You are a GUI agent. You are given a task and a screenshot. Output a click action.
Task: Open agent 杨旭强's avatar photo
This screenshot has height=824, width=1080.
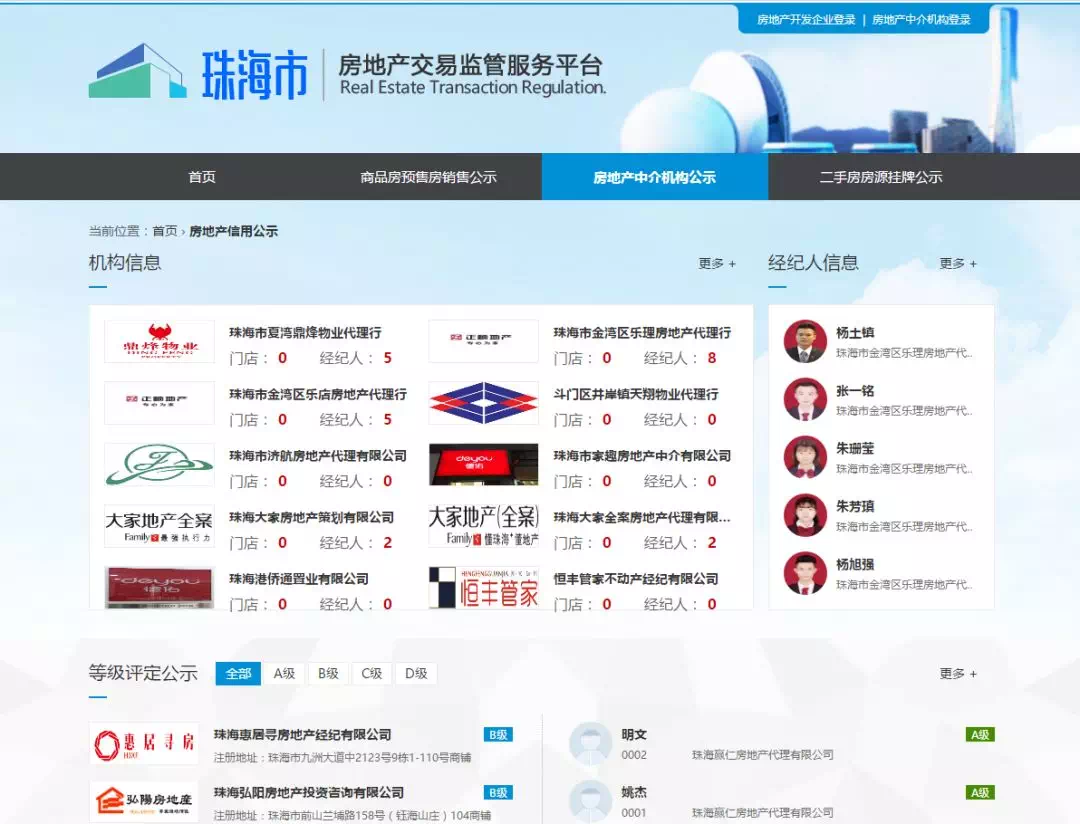pos(804,573)
